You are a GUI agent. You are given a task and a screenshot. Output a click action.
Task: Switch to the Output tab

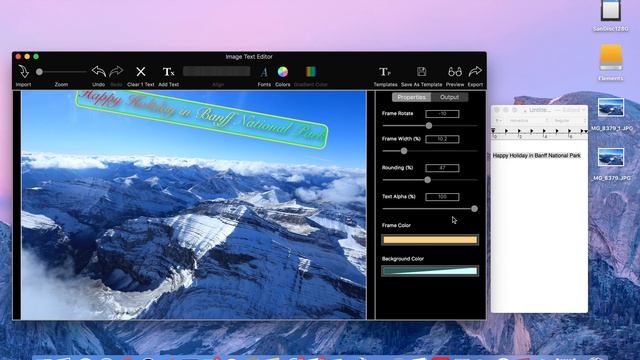tap(449, 97)
